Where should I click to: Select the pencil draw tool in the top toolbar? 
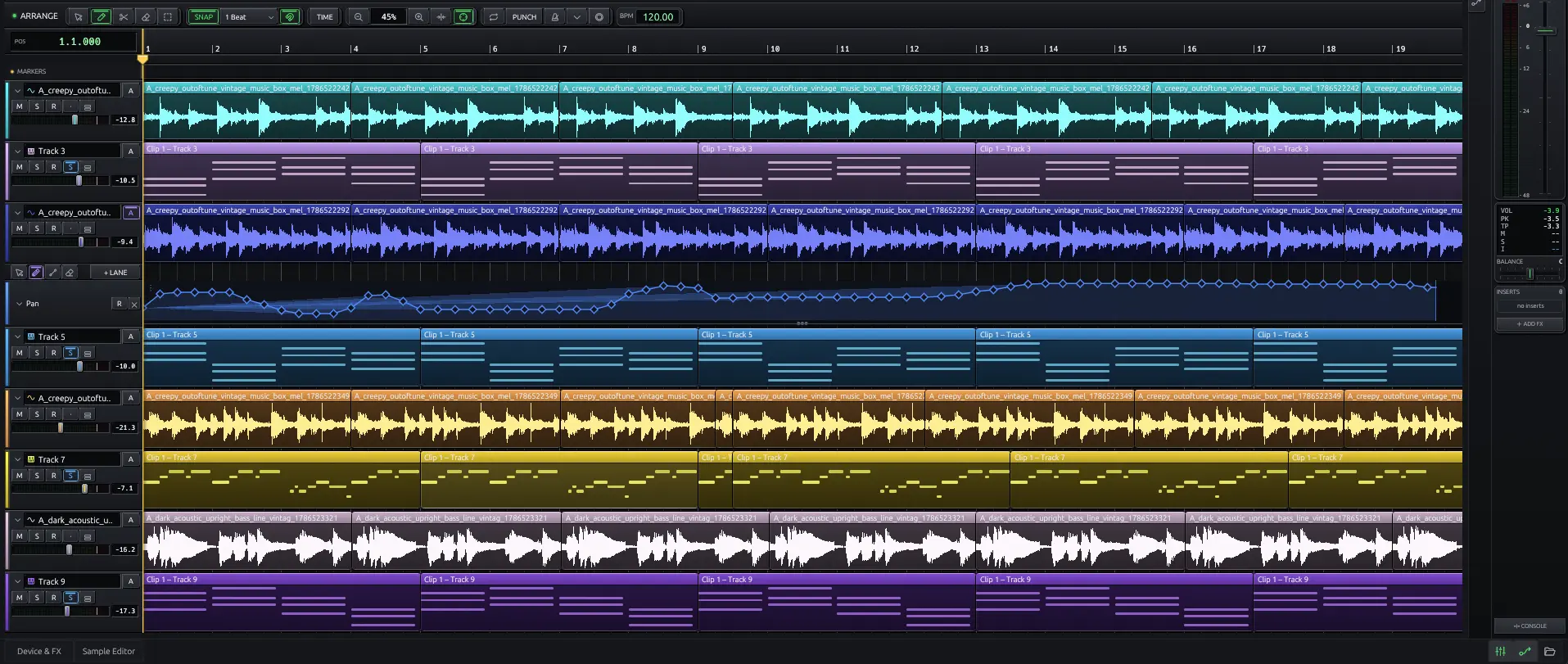pyautogui.click(x=101, y=16)
